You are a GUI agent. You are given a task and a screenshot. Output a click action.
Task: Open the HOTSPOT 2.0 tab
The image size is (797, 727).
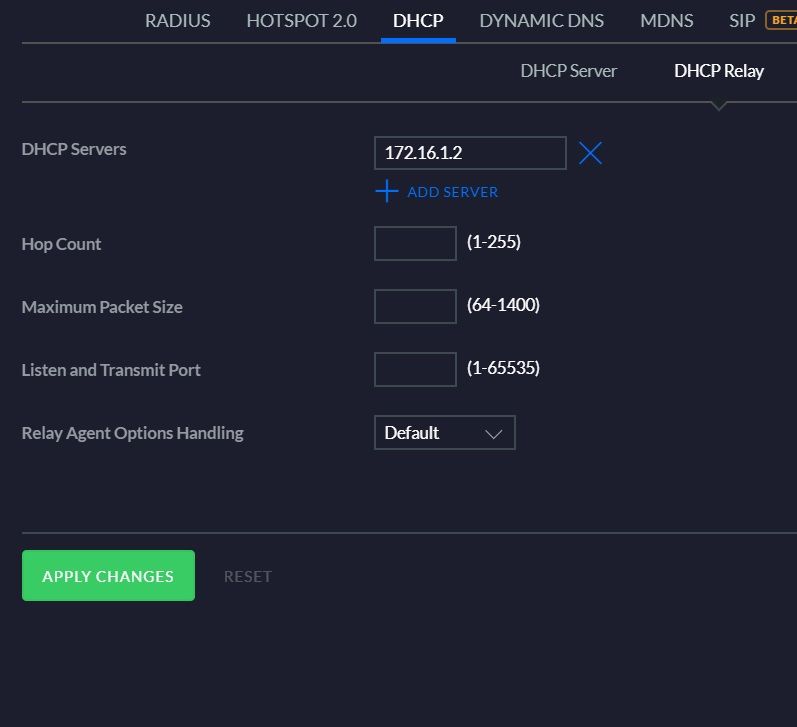click(301, 20)
